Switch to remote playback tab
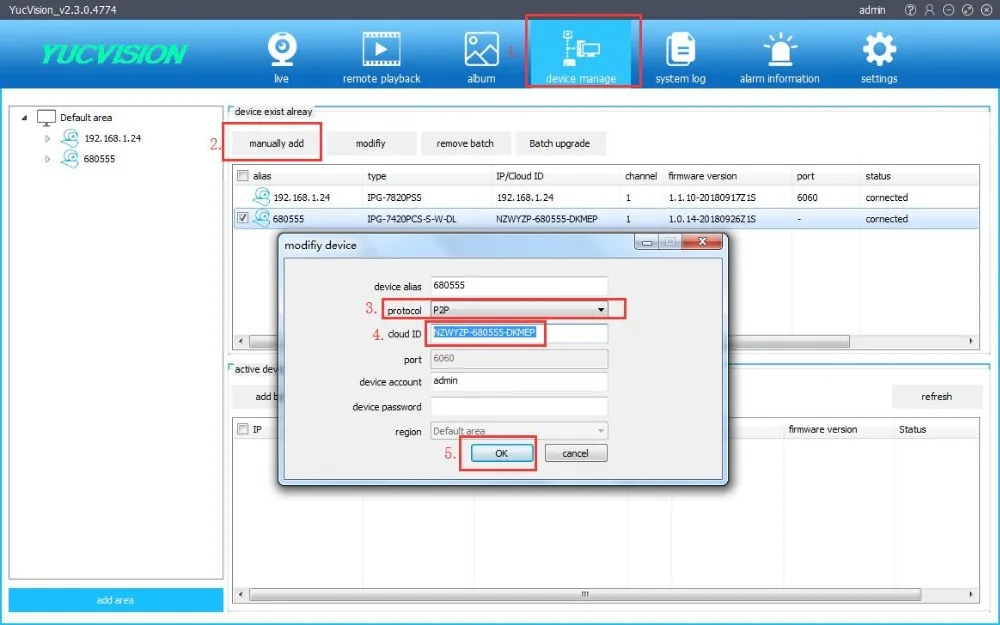Screen dimensions: 1000x625 (x=381, y=57)
